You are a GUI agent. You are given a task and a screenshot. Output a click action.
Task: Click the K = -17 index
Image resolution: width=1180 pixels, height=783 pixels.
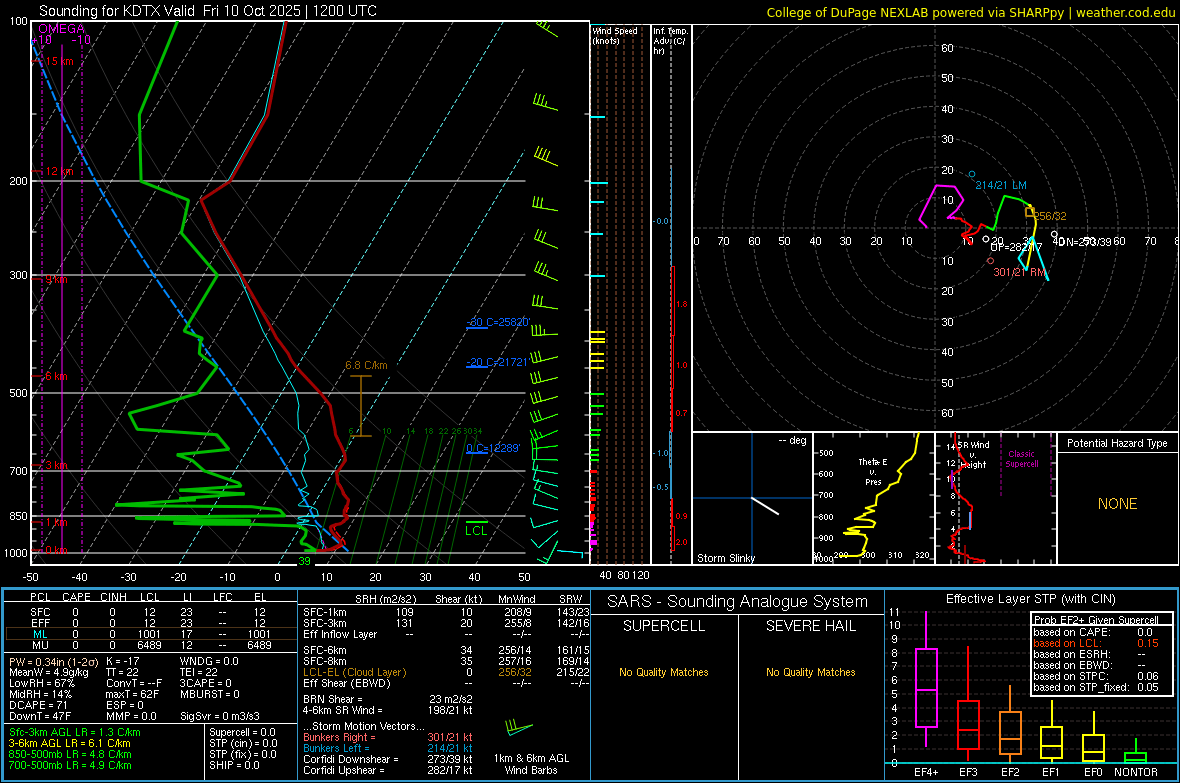[123, 661]
